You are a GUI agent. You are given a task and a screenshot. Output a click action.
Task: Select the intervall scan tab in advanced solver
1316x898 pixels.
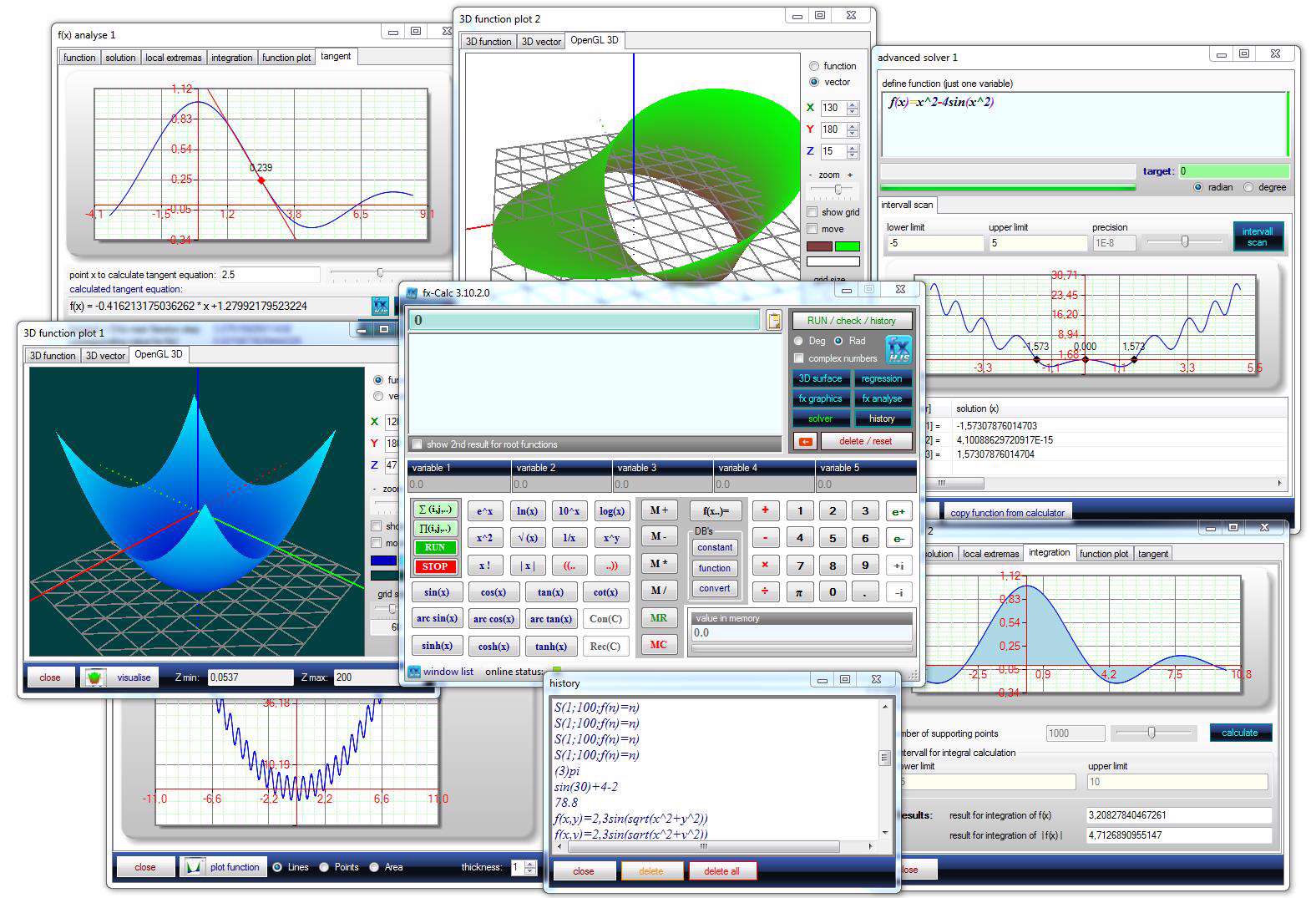coord(907,205)
